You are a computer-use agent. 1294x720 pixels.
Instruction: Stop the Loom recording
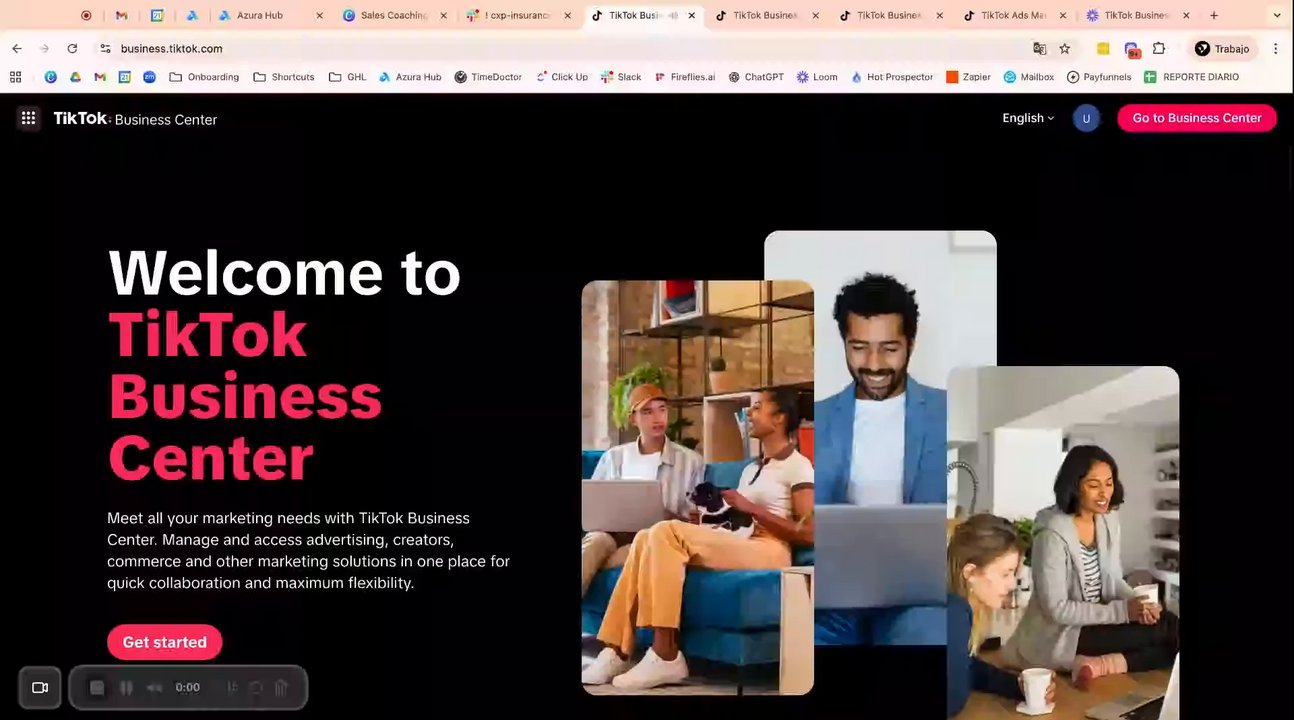tap(97, 687)
